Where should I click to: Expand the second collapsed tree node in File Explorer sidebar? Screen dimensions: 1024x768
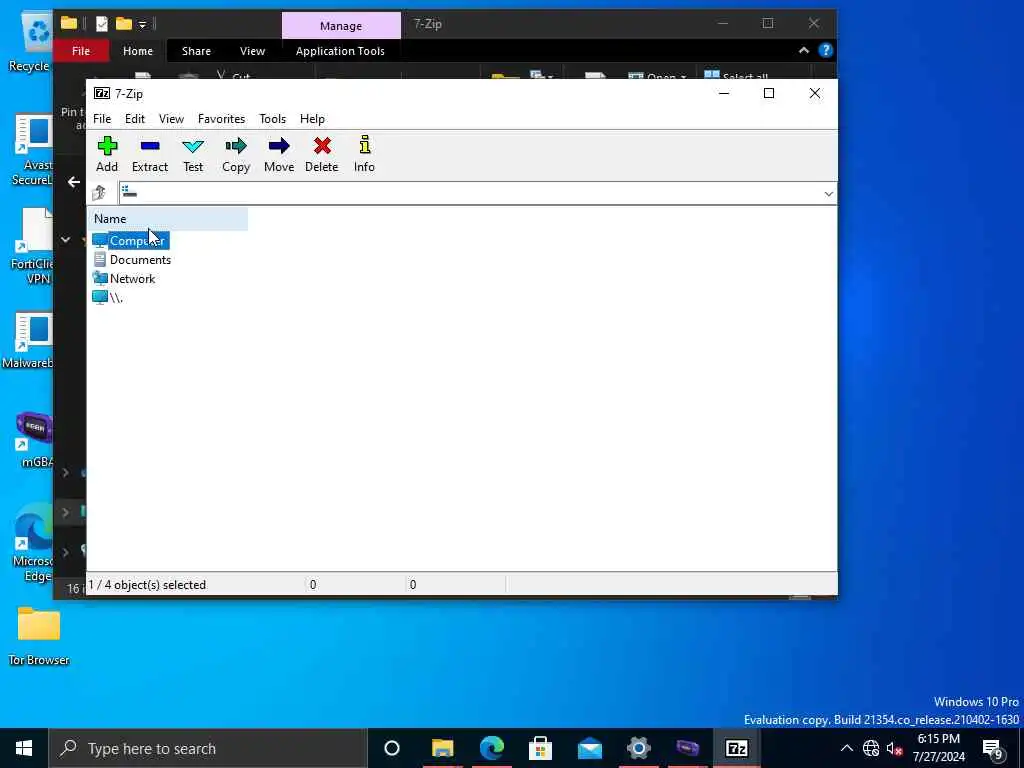[x=65, y=512]
